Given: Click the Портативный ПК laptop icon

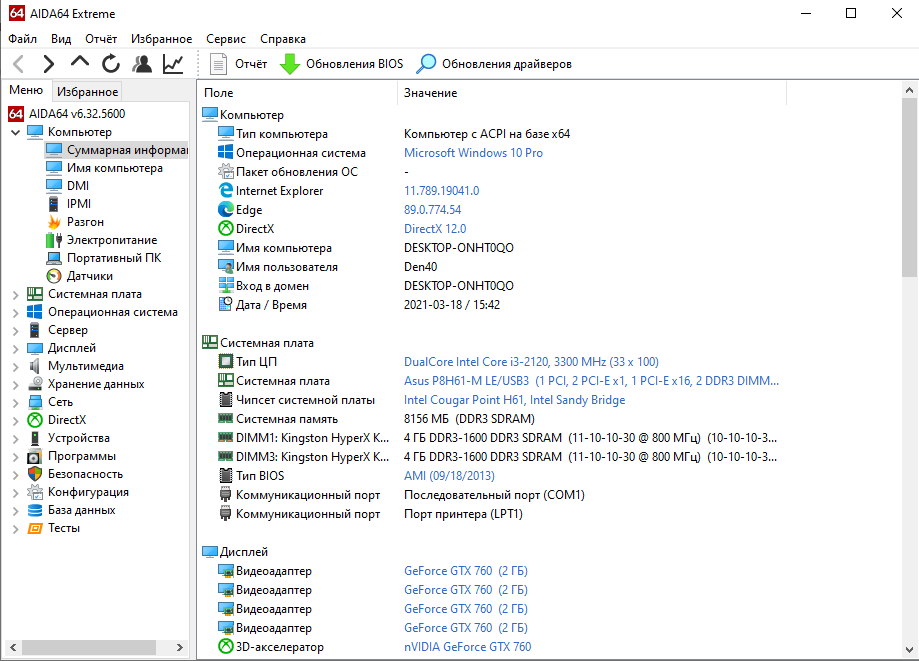Looking at the screenshot, I should click(54, 258).
